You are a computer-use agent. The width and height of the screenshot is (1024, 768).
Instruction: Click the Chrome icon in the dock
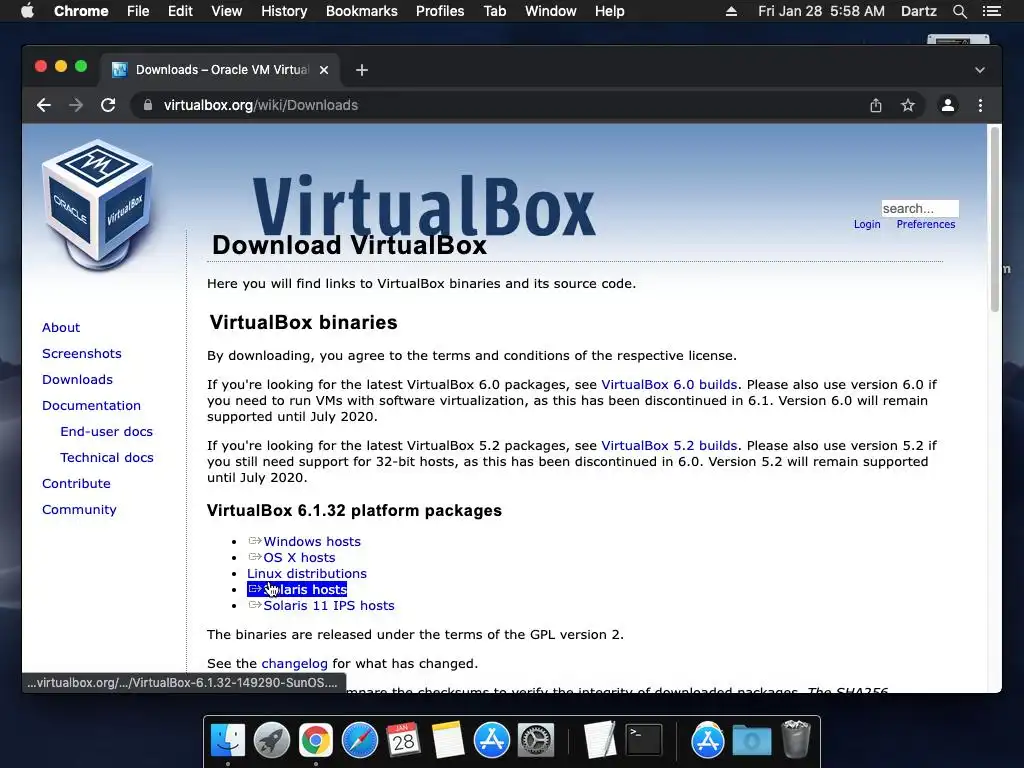click(x=315, y=741)
